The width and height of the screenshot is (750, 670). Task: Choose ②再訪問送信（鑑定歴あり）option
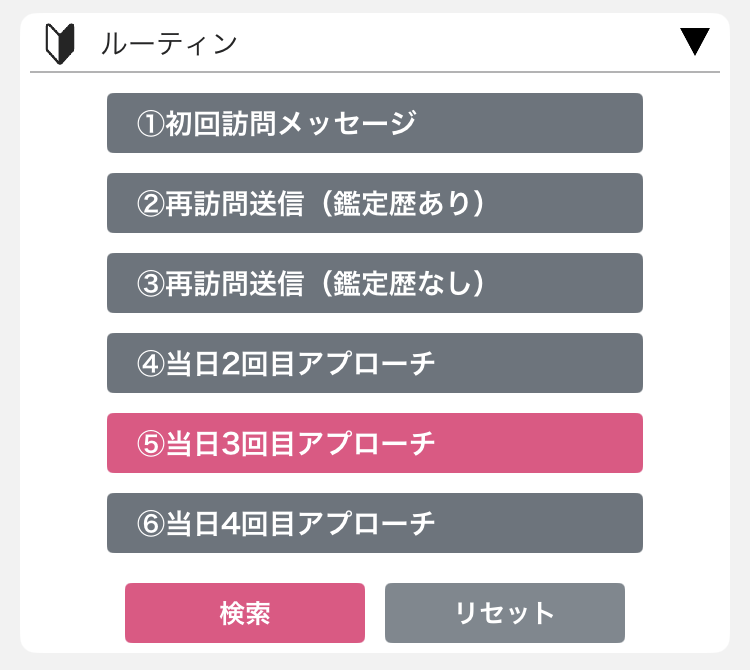375,203
